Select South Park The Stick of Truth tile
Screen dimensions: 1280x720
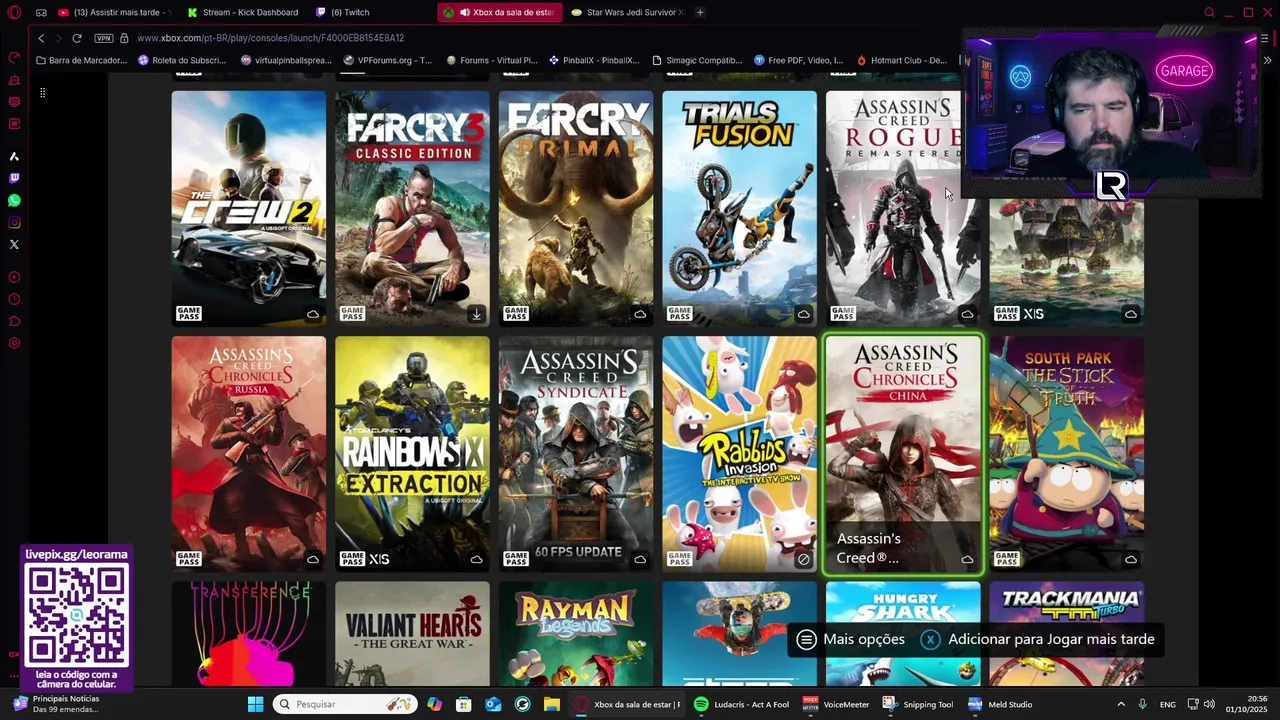pyautogui.click(x=1067, y=453)
